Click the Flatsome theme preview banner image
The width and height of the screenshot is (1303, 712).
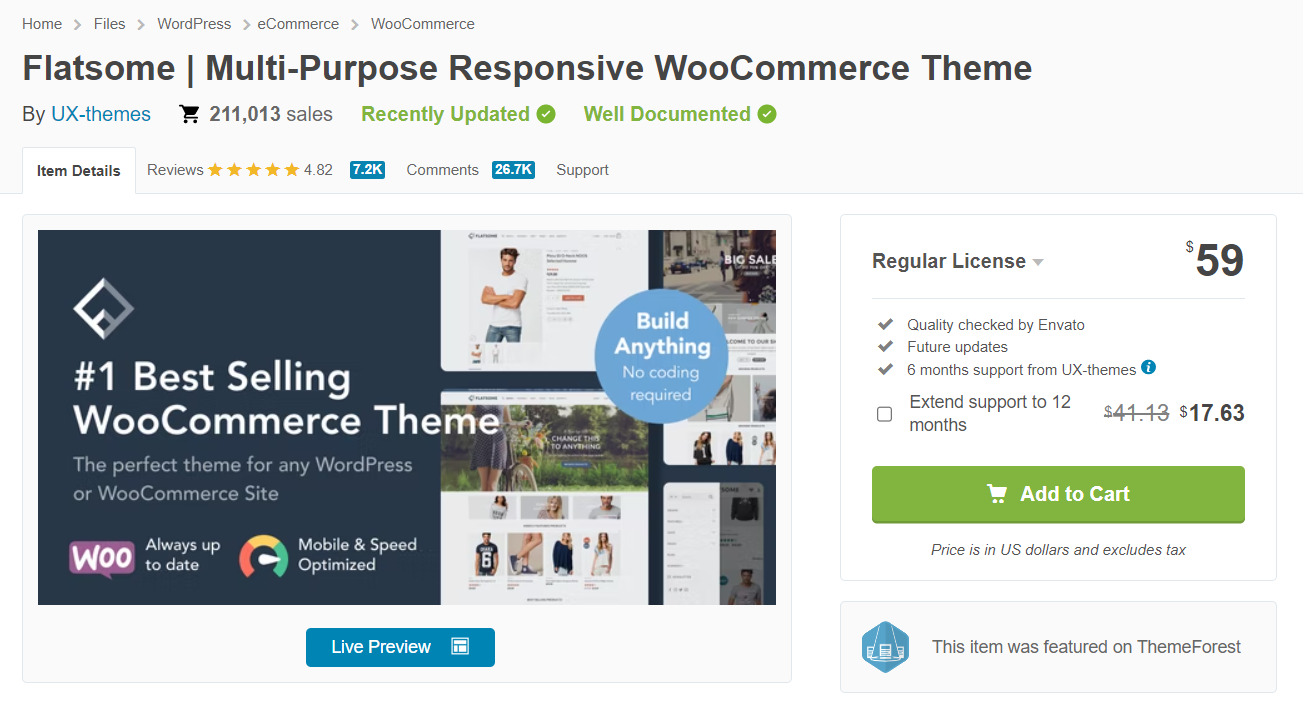(x=407, y=417)
